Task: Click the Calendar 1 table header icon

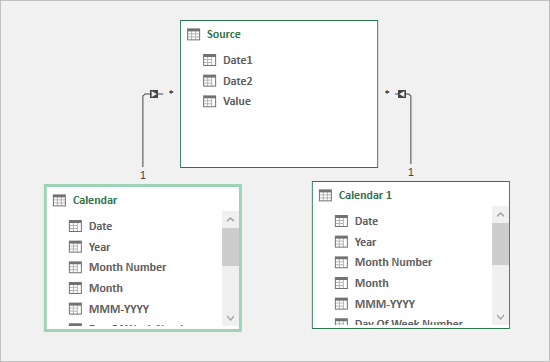Action: tap(325, 195)
